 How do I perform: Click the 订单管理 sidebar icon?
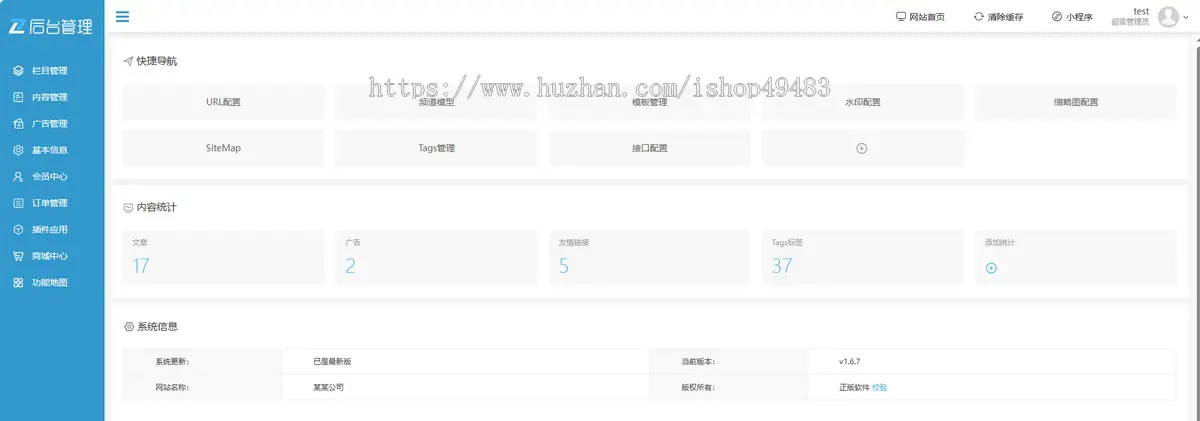pyautogui.click(x=18, y=203)
